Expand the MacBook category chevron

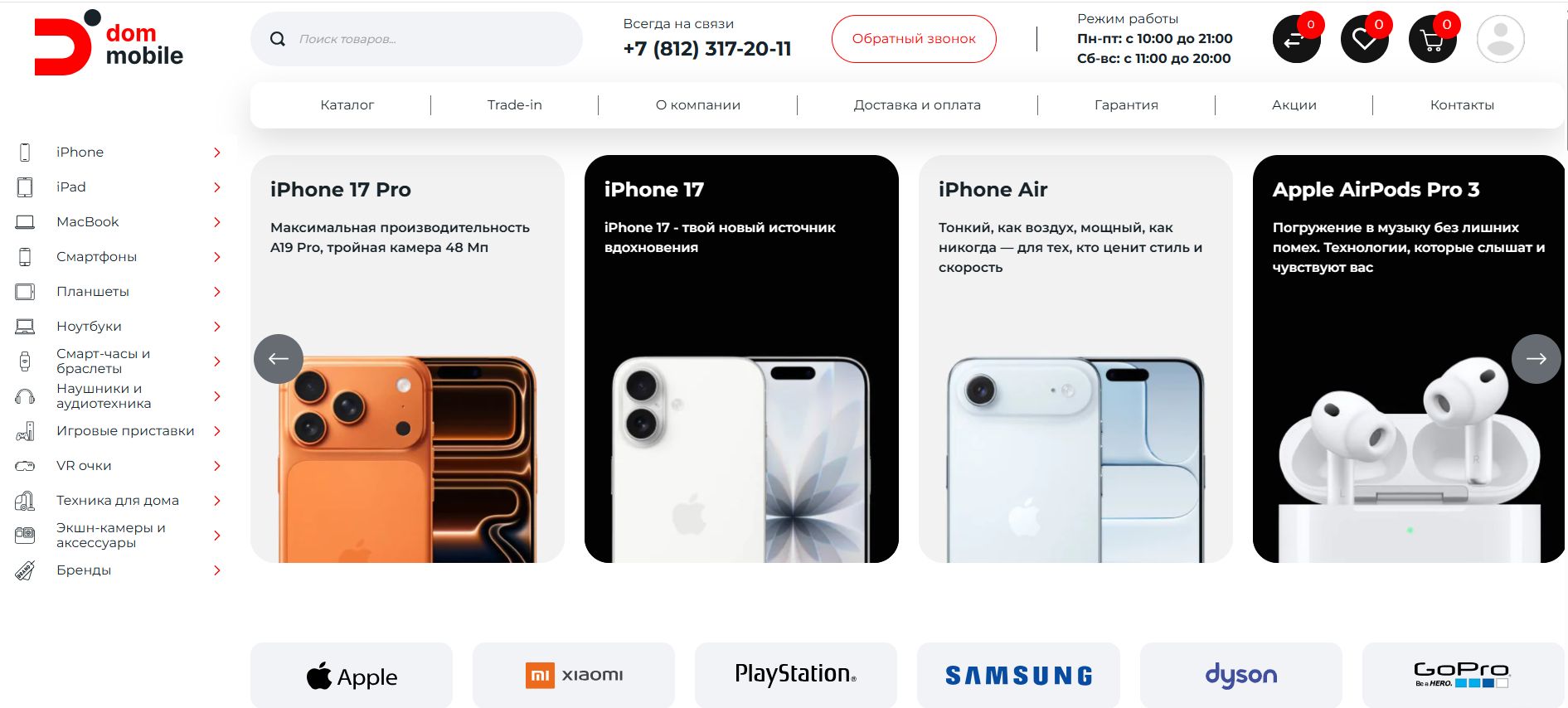217,222
